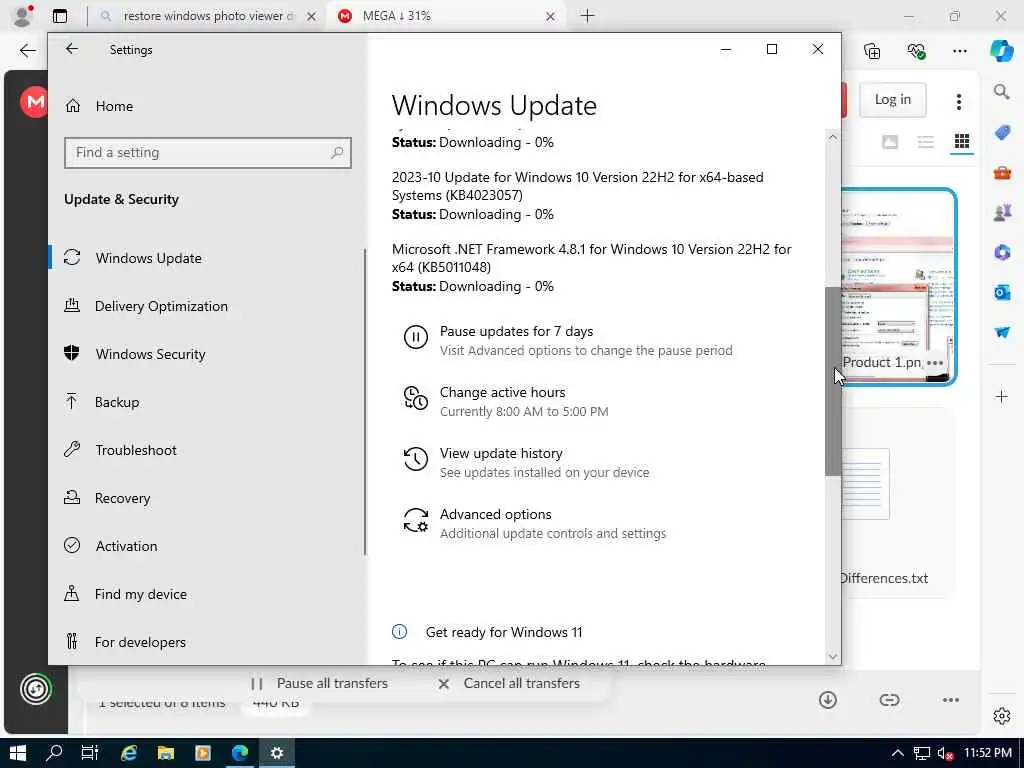Screen dimensions: 1024x768
Task: Click the update history icon
Action: point(416,459)
